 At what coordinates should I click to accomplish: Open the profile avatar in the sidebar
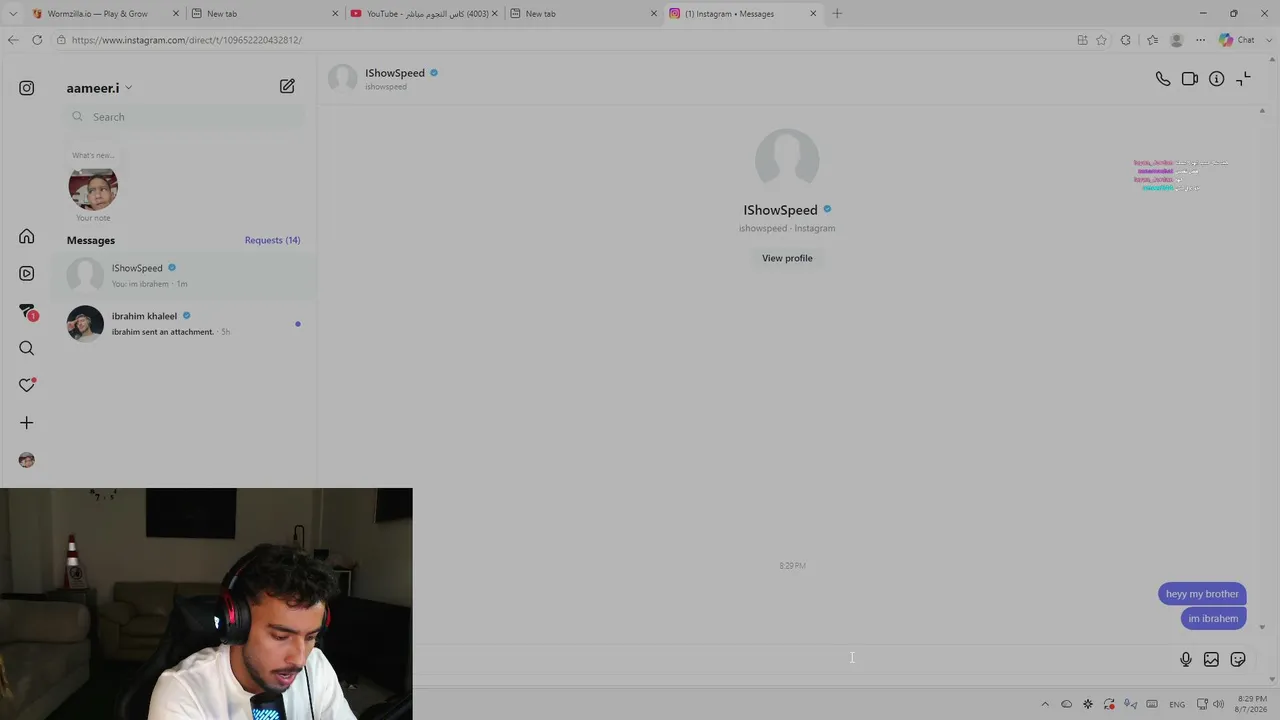click(27, 460)
